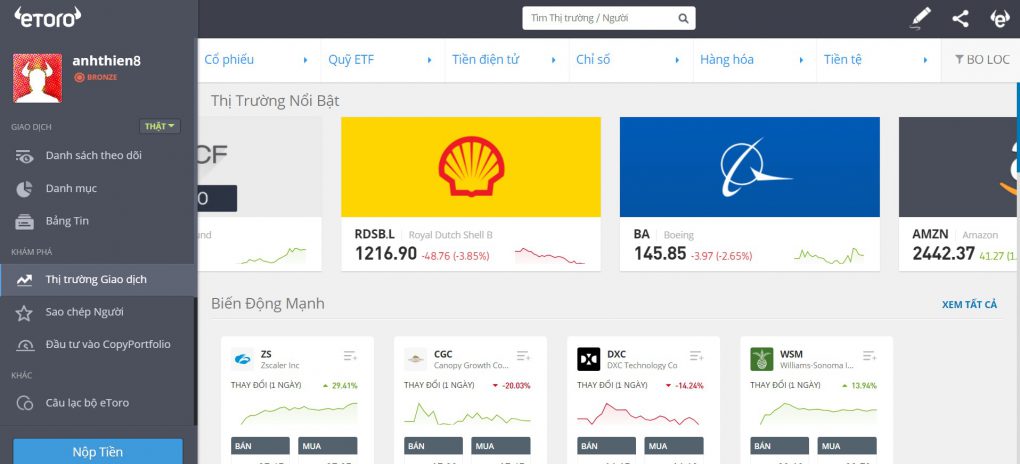Click the filter funnel icon BO LOC
The width and height of the screenshot is (1020, 464).
click(x=959, y=60)
